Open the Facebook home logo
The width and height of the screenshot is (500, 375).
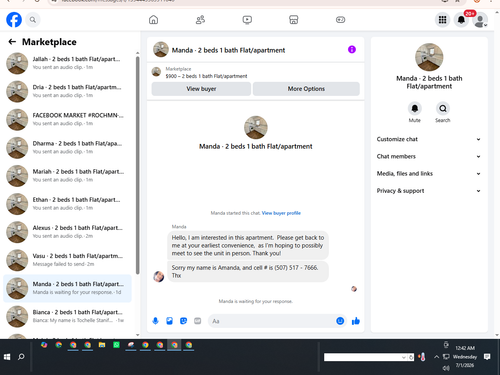[14, 20]
